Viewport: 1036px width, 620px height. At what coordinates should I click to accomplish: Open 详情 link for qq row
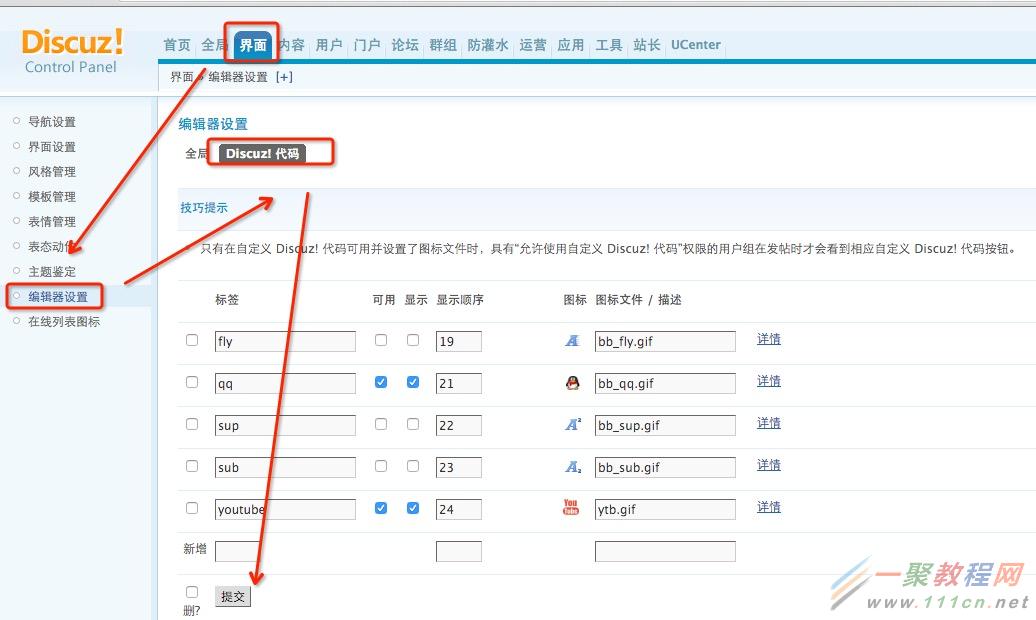point(769,381)
